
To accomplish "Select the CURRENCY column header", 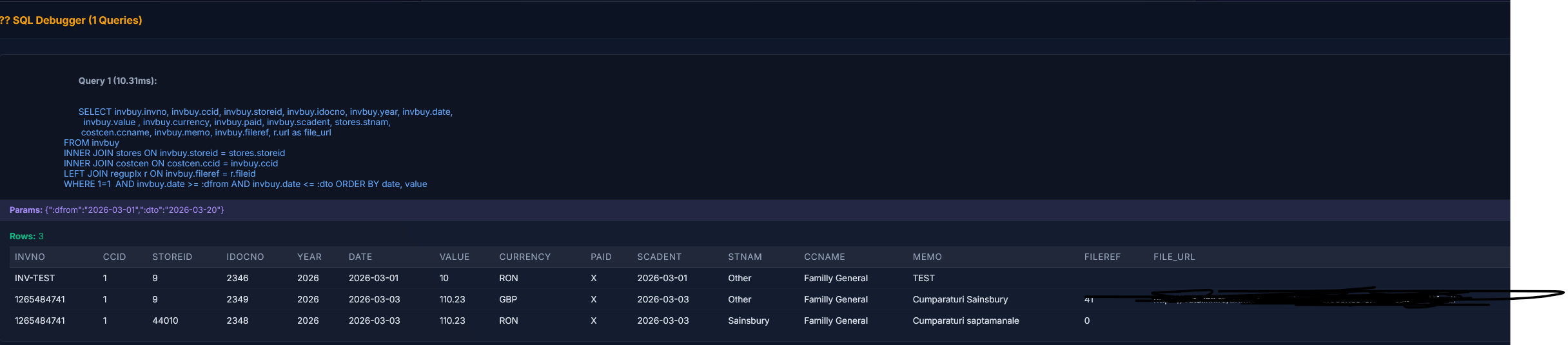I will (524, 257).
